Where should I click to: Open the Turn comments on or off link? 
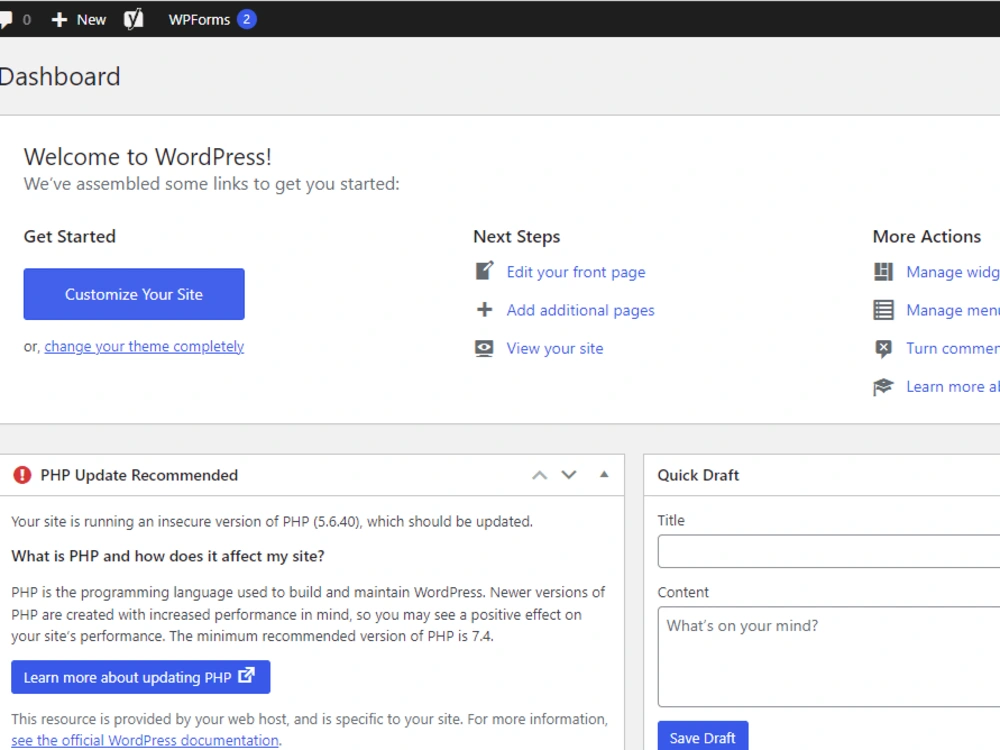[x=953, y=349]
